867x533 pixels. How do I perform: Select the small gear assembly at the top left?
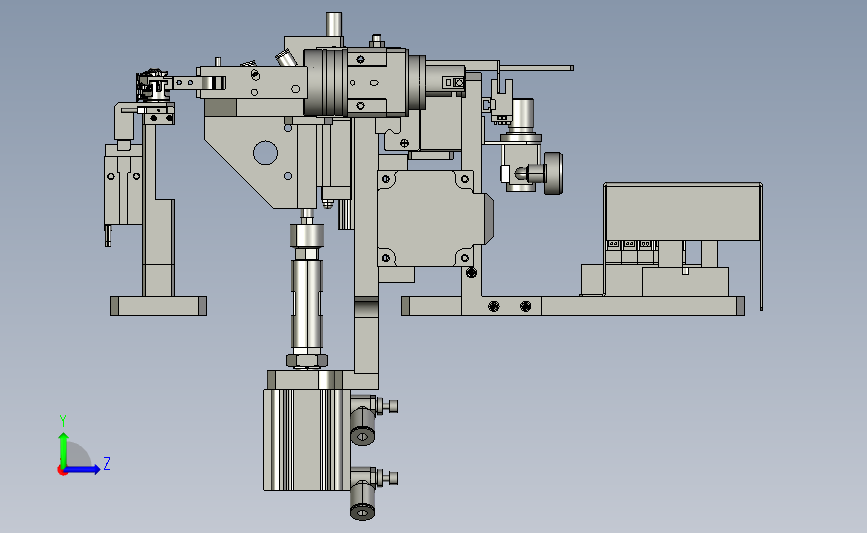coord(152,86)
